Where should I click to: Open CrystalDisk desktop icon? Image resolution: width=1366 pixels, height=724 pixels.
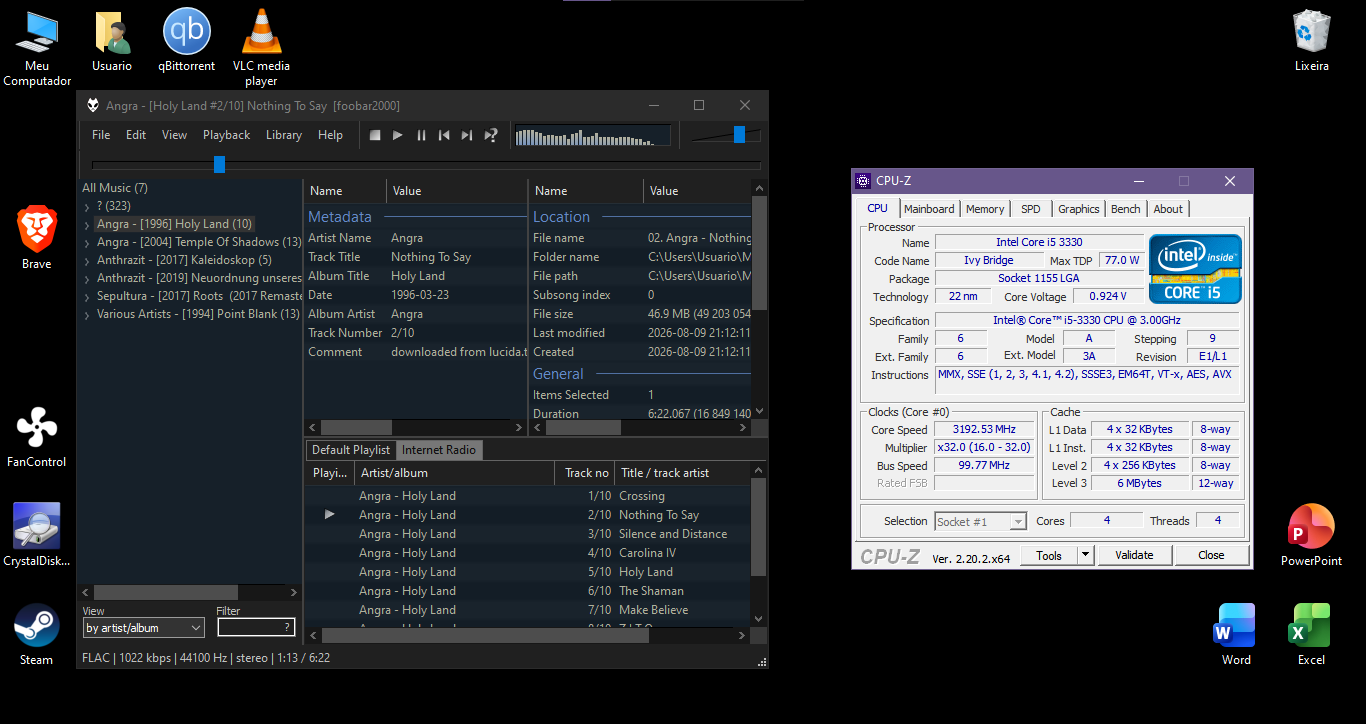(x=37, y=535)
